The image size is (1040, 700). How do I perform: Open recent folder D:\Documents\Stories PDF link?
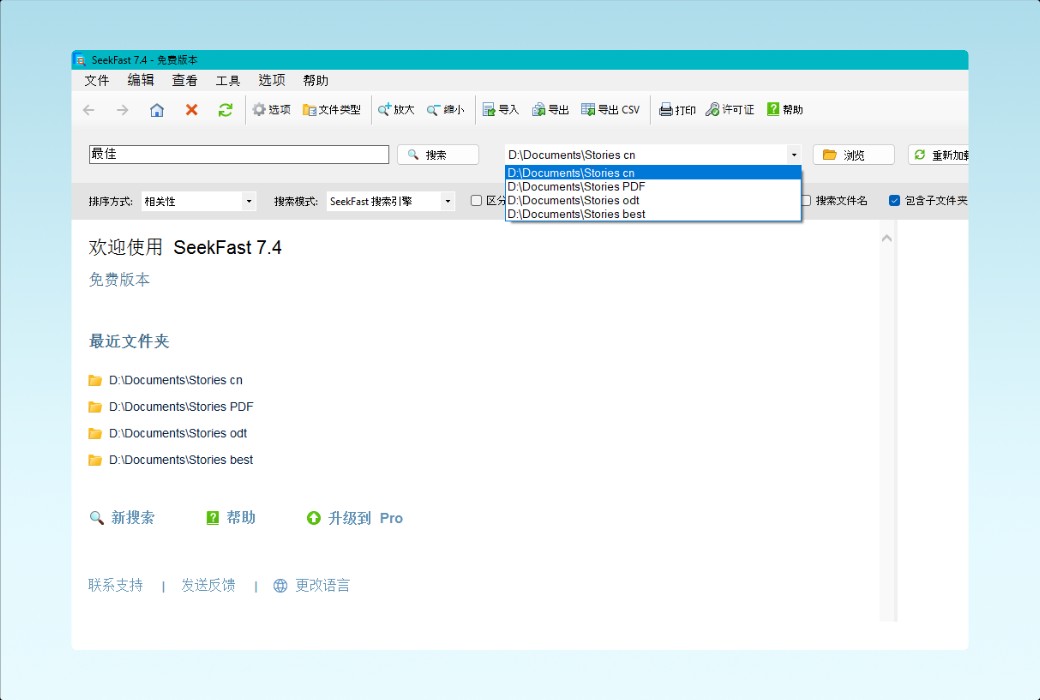tap(181, 407)
